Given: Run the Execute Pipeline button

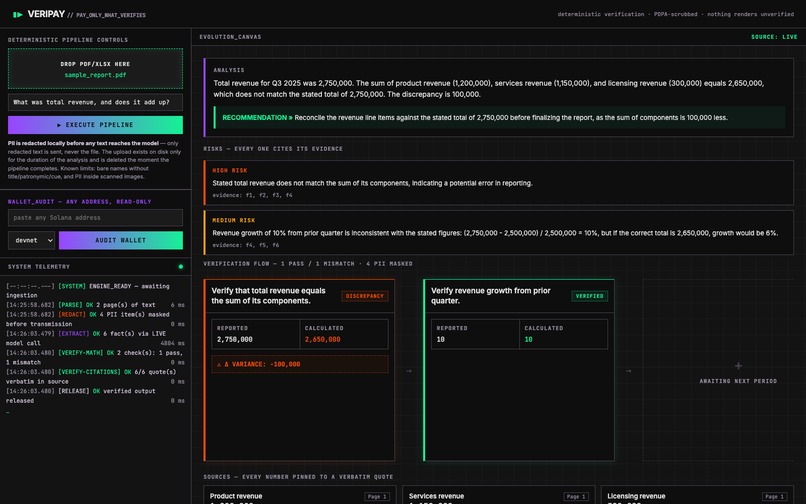Looking at the screenshot, I should click(x=95, y=125).
